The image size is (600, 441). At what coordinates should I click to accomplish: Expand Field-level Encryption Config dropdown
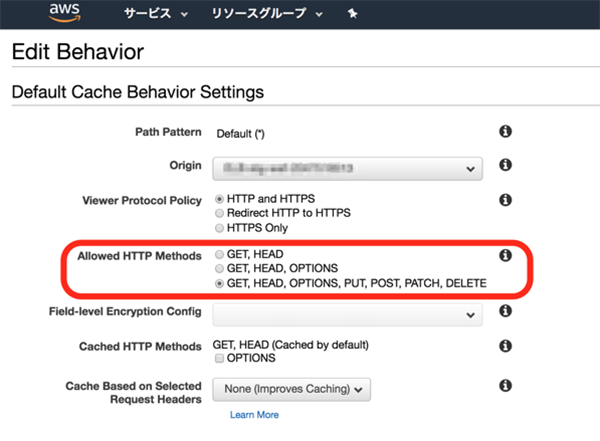point(347,315)
